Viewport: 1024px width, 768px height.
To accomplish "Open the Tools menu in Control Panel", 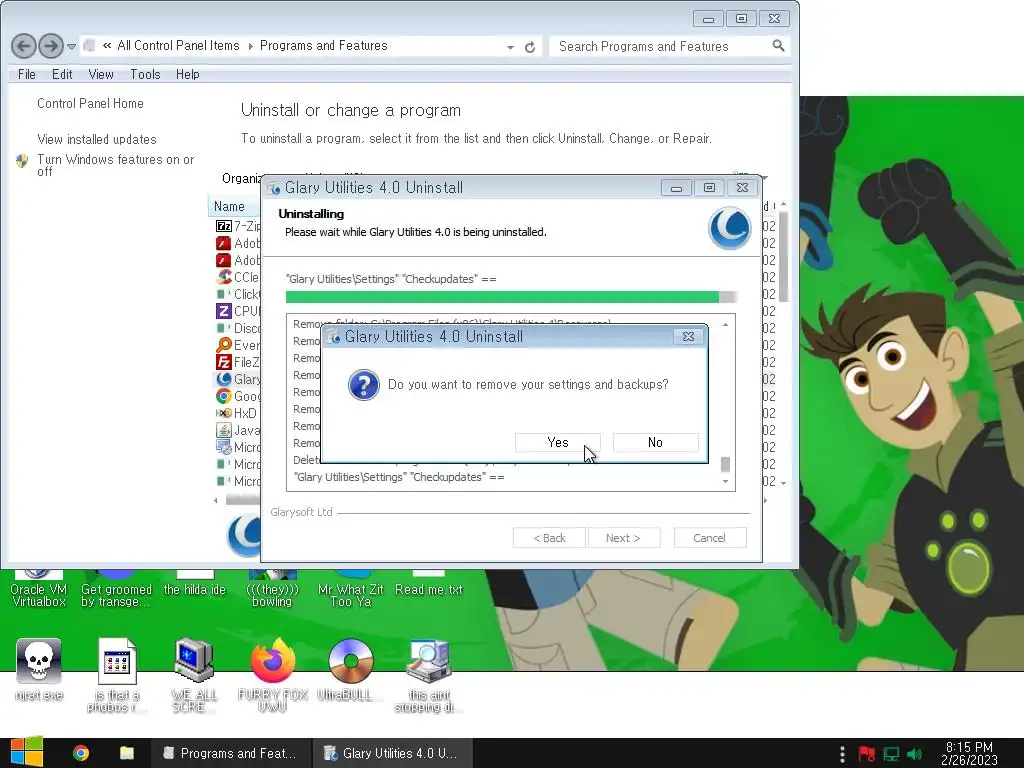I will (145, 74).
